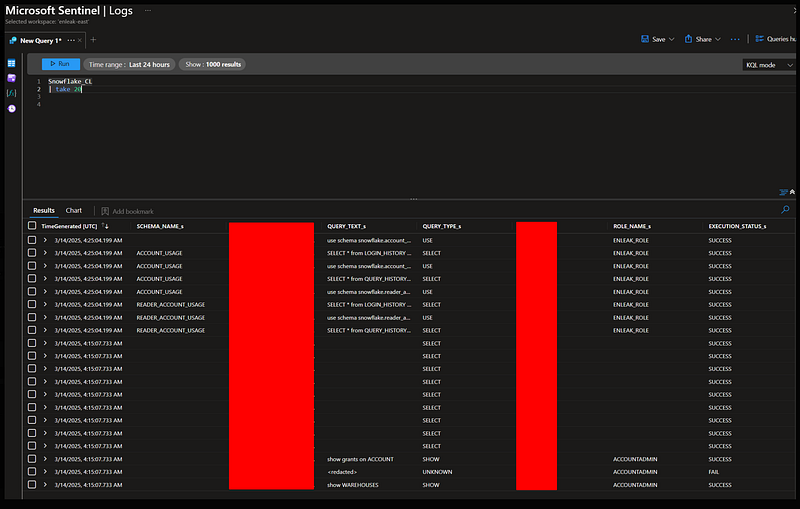Screen dimensions: 800x509
Task: Add a new query tab
Action: [93, 40]
